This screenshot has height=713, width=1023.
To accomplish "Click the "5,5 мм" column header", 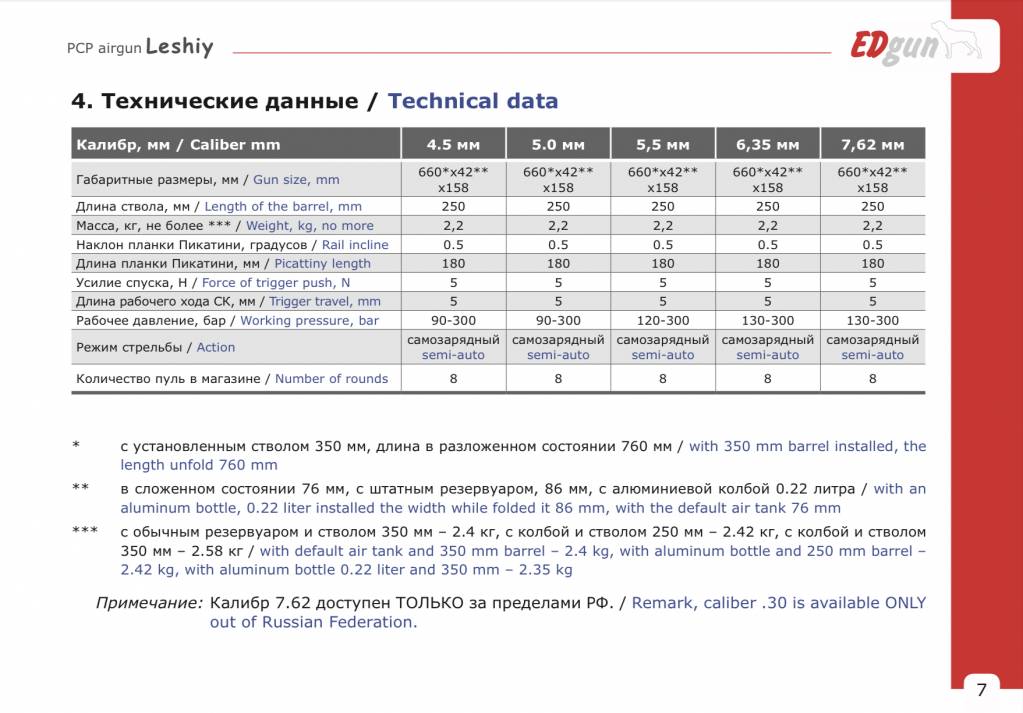I will [663, 144].
